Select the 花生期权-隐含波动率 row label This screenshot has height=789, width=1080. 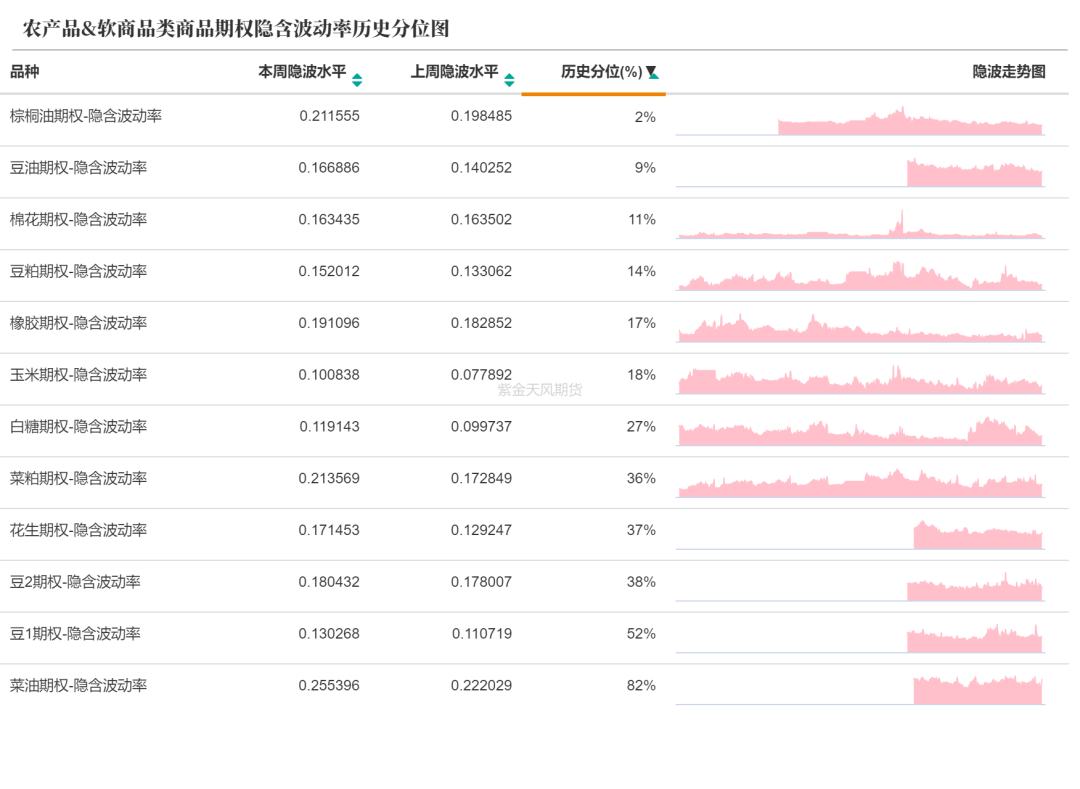[79, 530]
